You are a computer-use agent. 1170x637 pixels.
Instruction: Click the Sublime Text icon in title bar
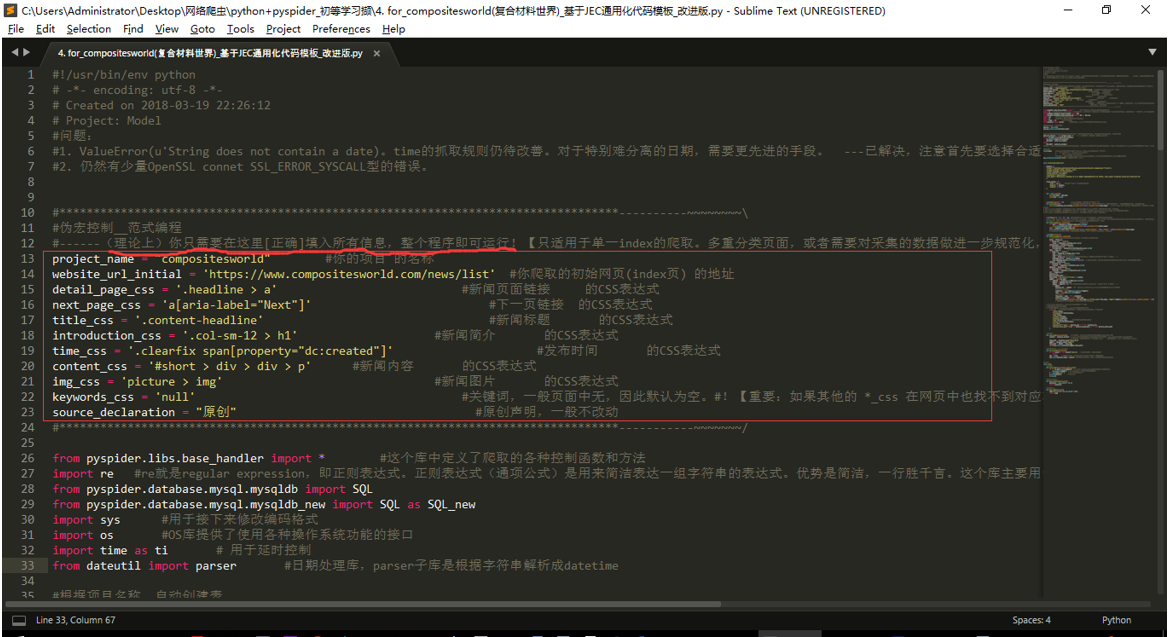[10, 11]
